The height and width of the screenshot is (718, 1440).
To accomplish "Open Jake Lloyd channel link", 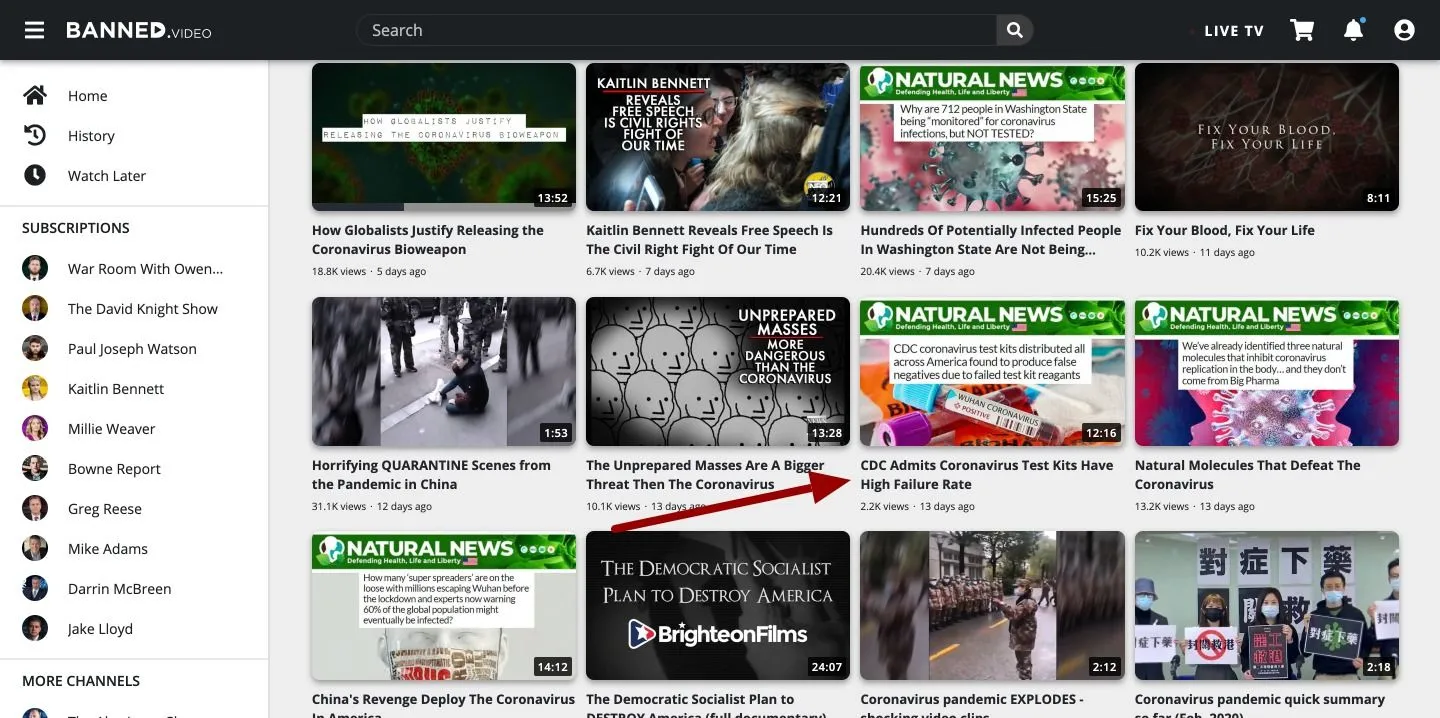I will pyautogui.click(x=100, y=629).
